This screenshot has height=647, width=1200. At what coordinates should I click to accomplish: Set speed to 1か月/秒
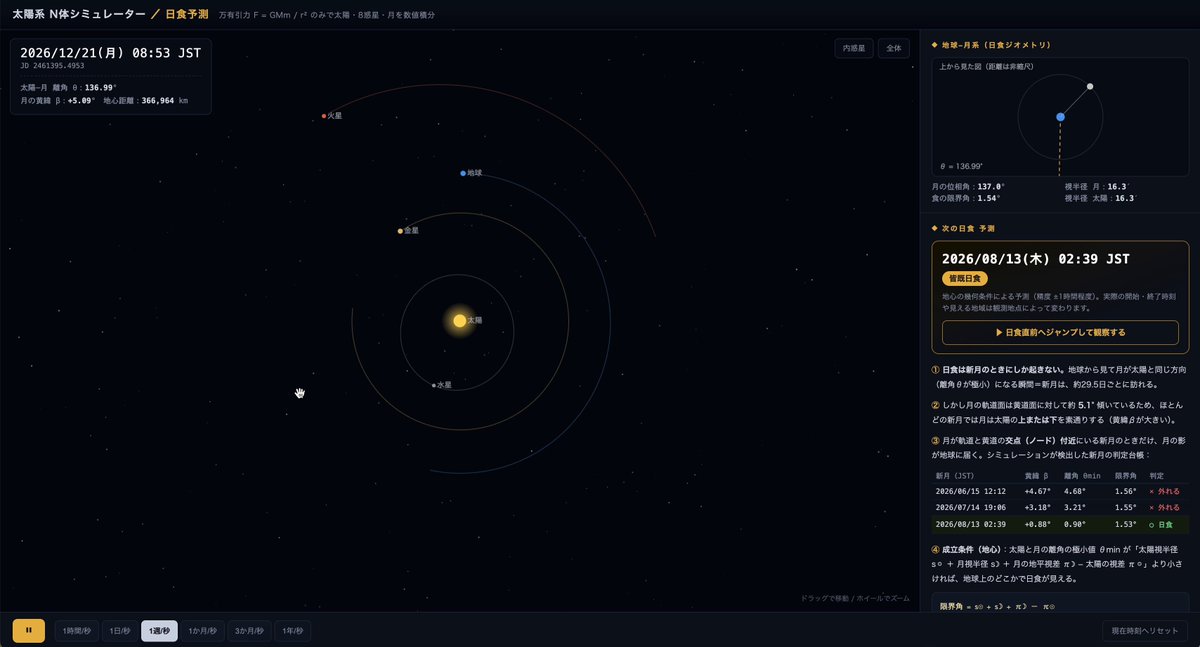pos(203,631)
